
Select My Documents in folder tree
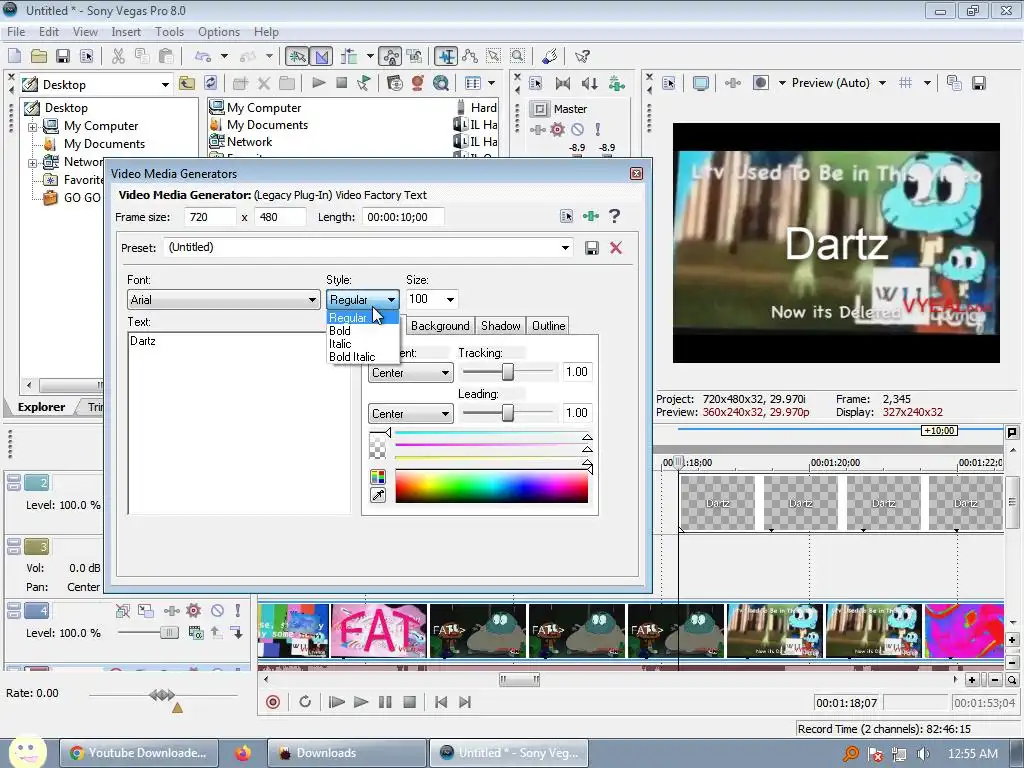point(104,144)
